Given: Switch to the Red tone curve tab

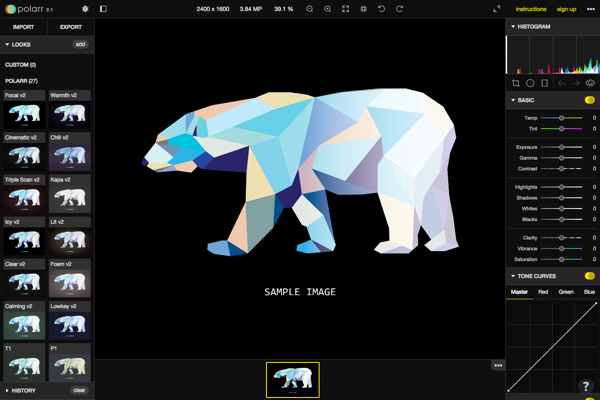Looking at the screenshot, I should coord(543,292).
